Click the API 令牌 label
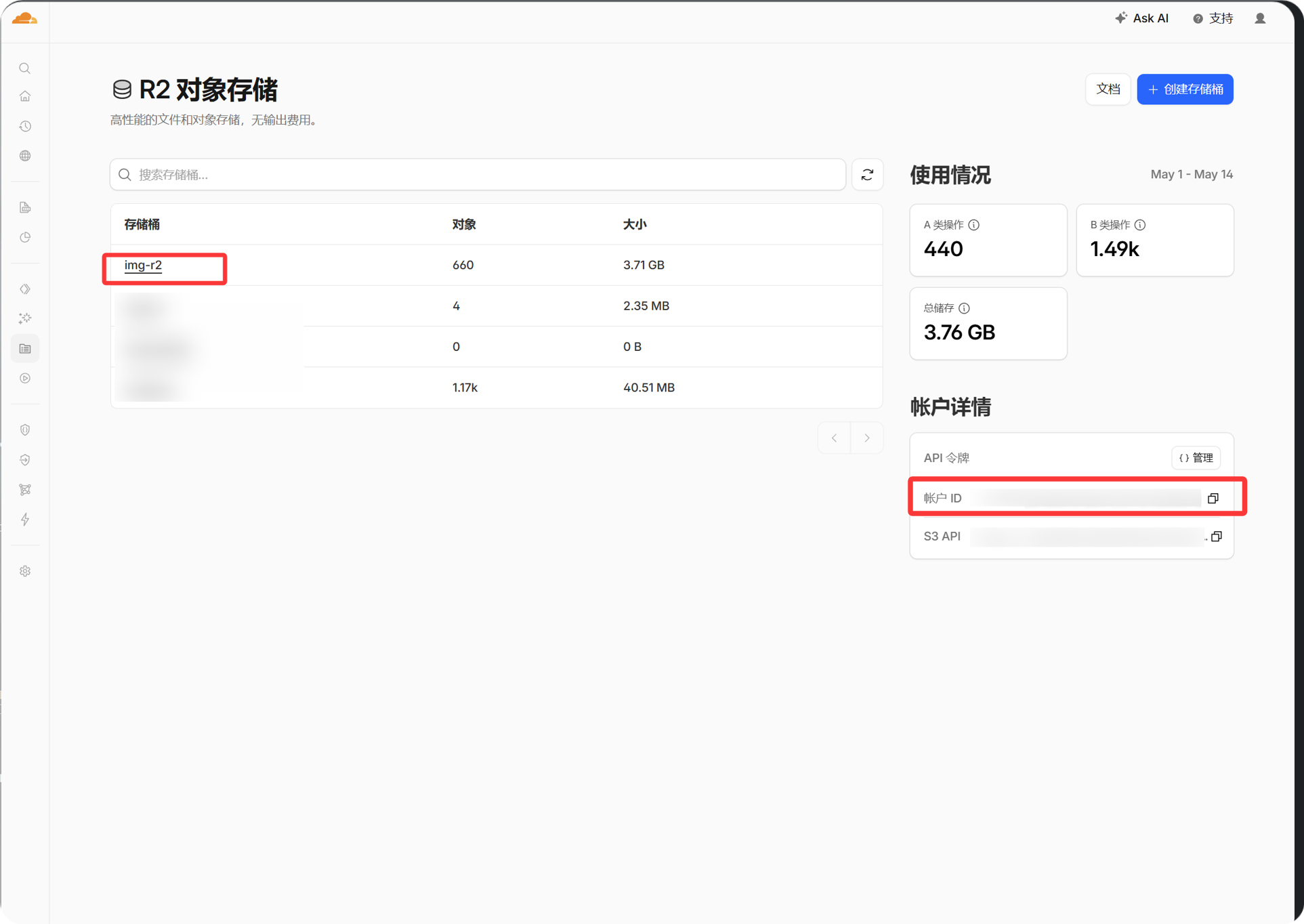Screen dimensions: 1304x924 point(946,458)
